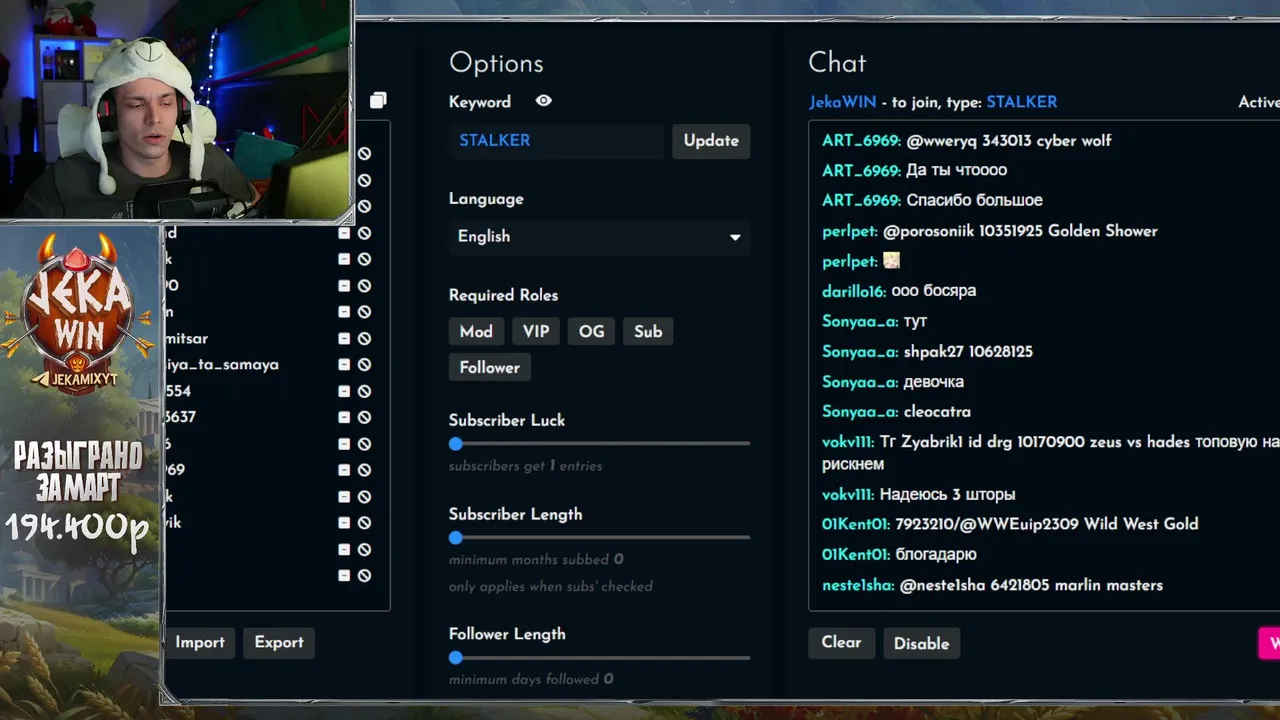1280x720 pixels.
Task: Toggle the Mod required role
Action: pyautogui.click(x=476, y=332)
